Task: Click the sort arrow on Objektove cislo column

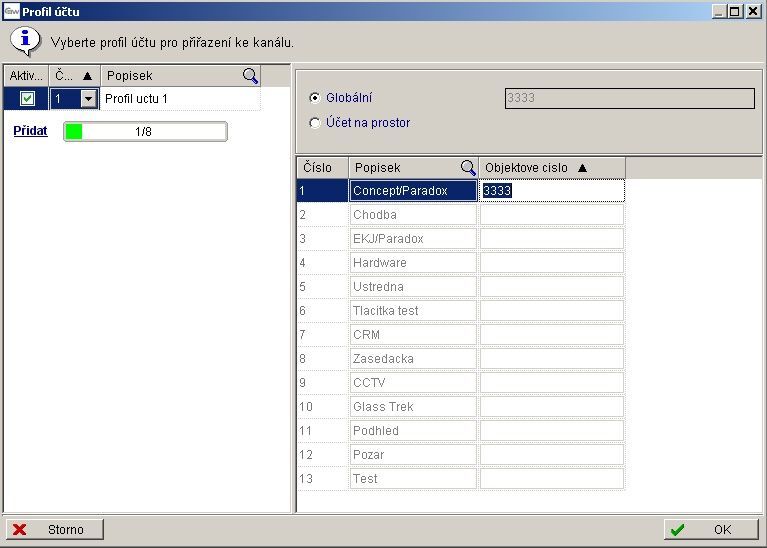Action: pyautogui.click(x=583, y=168)
